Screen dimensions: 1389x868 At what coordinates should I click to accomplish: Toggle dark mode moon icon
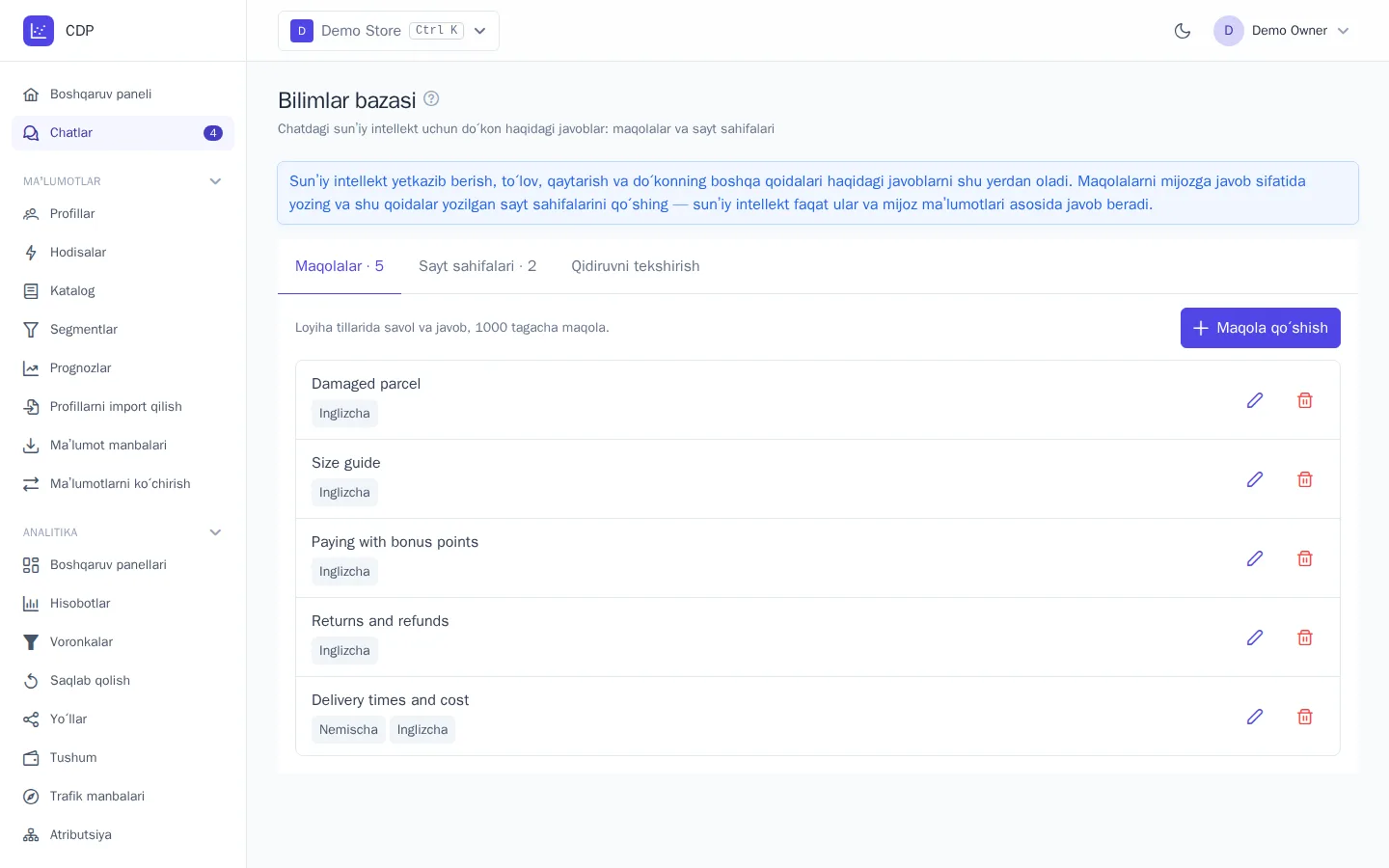pos(1183,31)
